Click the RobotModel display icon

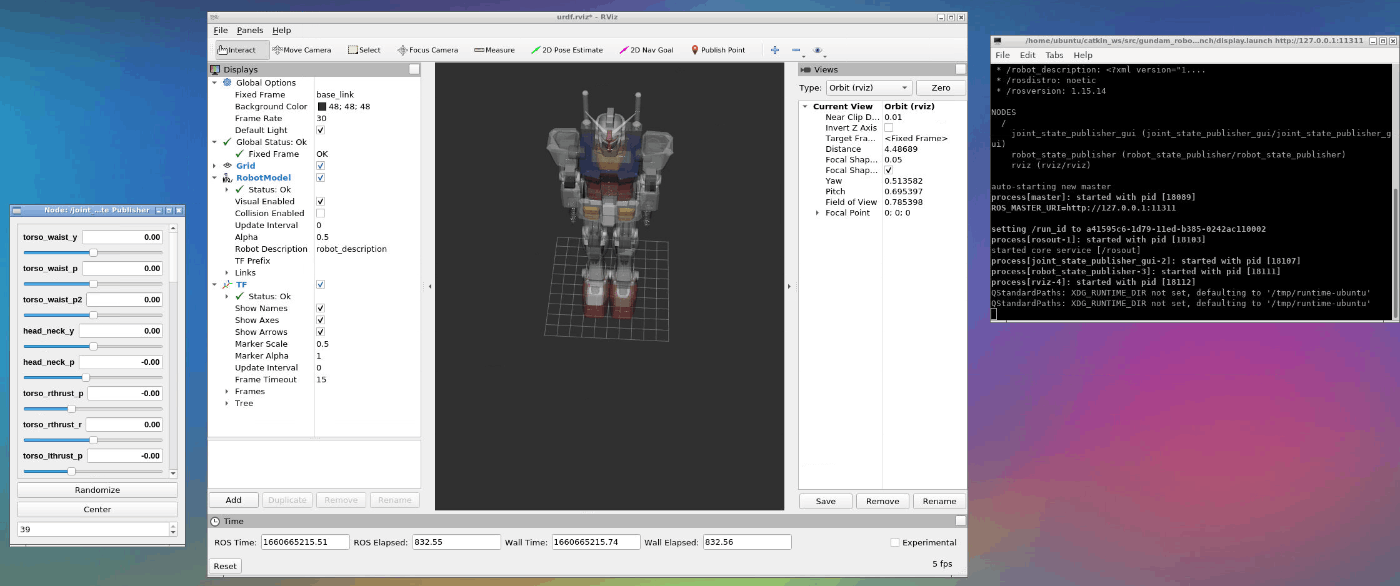coord(227,178)
